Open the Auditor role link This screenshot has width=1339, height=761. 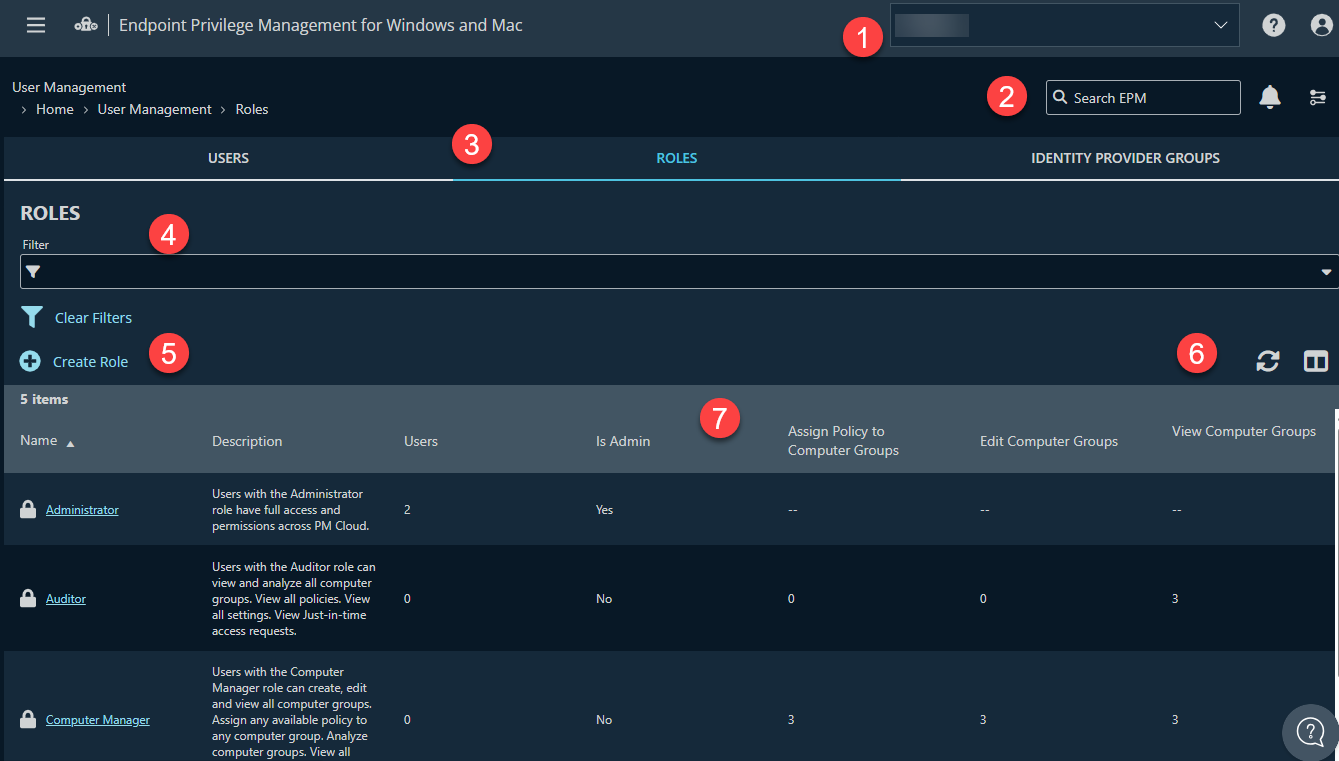point(66,599)
